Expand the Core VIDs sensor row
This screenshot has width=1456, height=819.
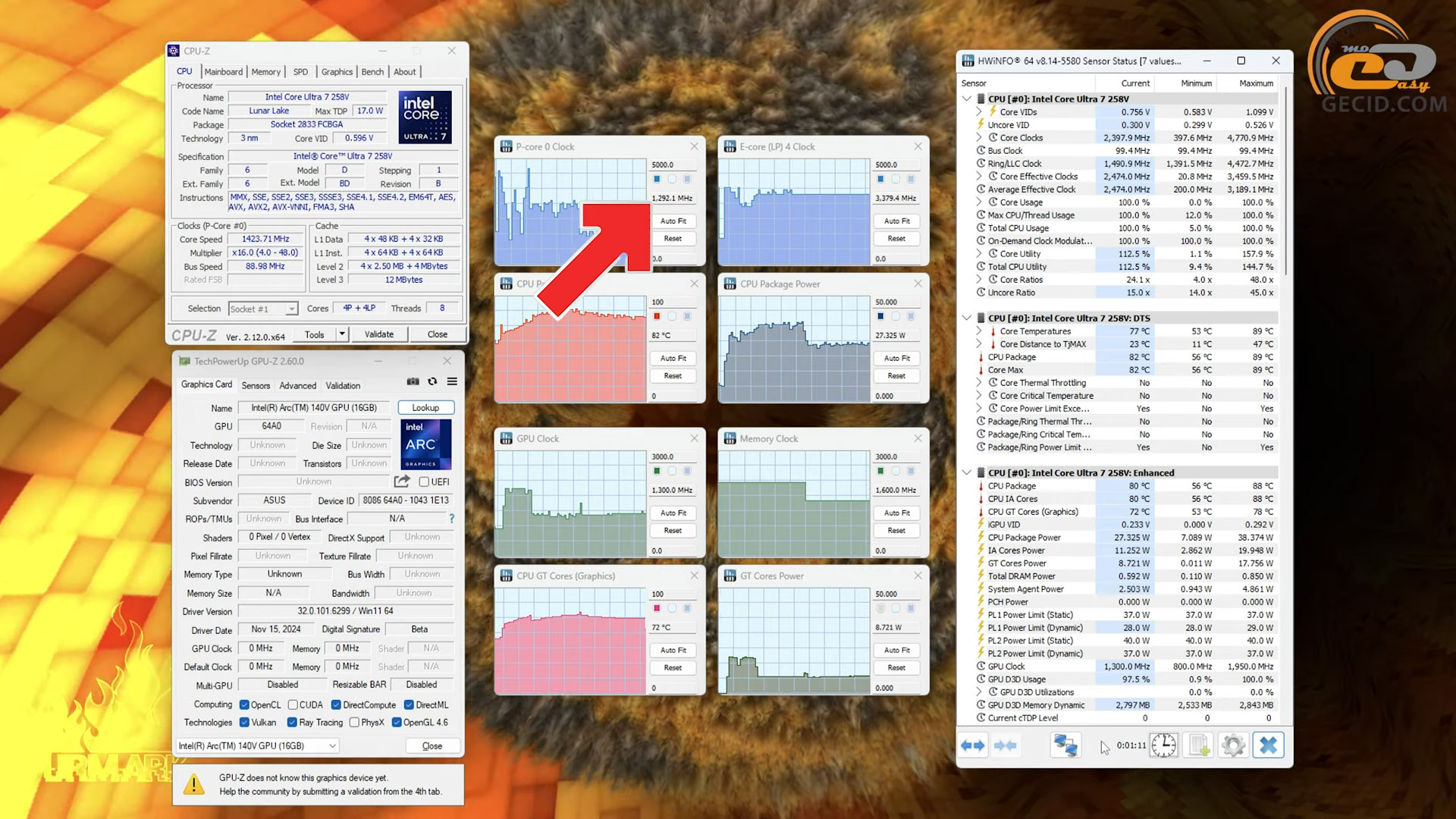978,111
